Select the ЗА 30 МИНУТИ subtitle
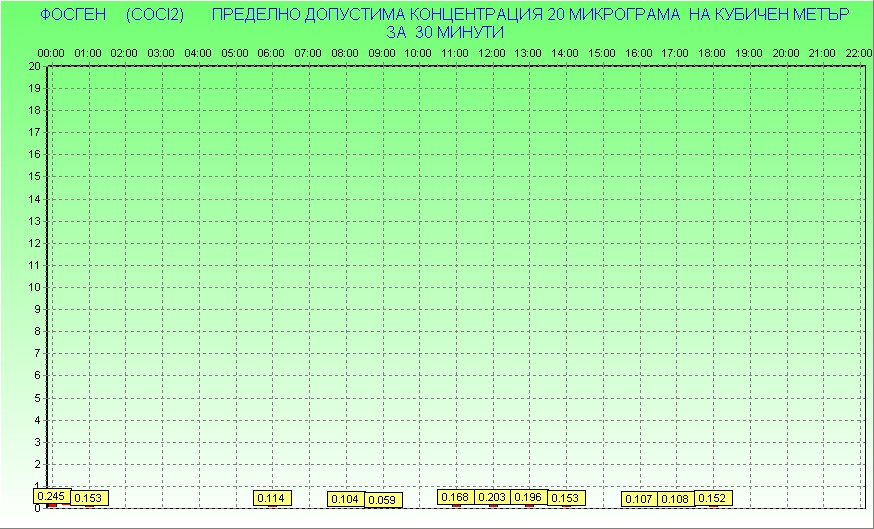This screenshot has height=529, width=874. pyautogui.click(x=445, y=33)
